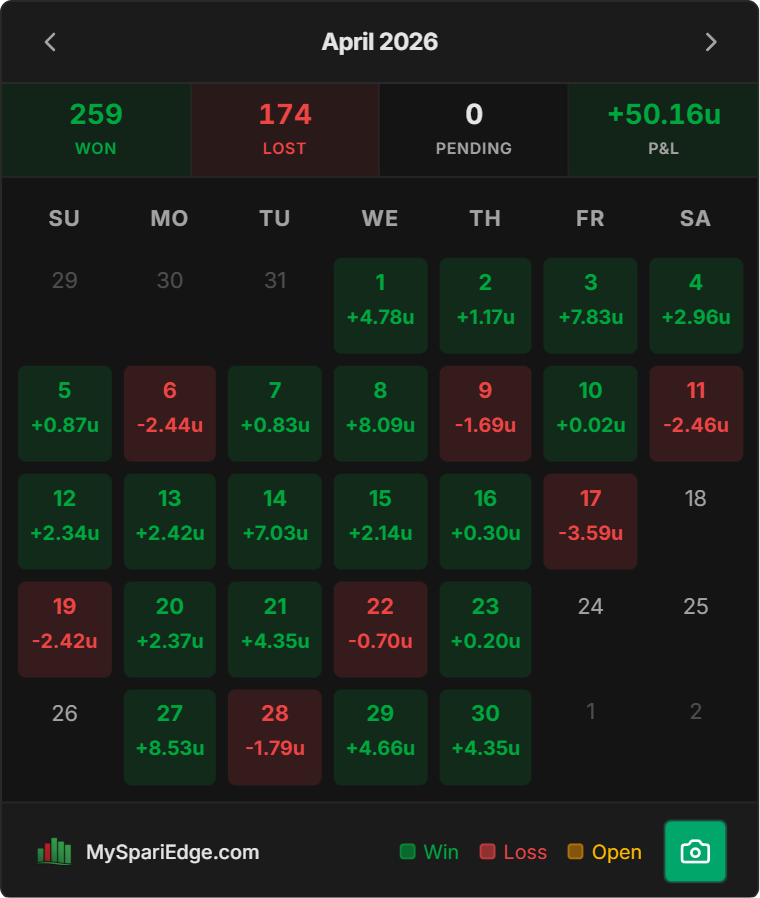Click the green Win legend swatch
The width and height of the screenshot is (760, 898).
(407, 852)
